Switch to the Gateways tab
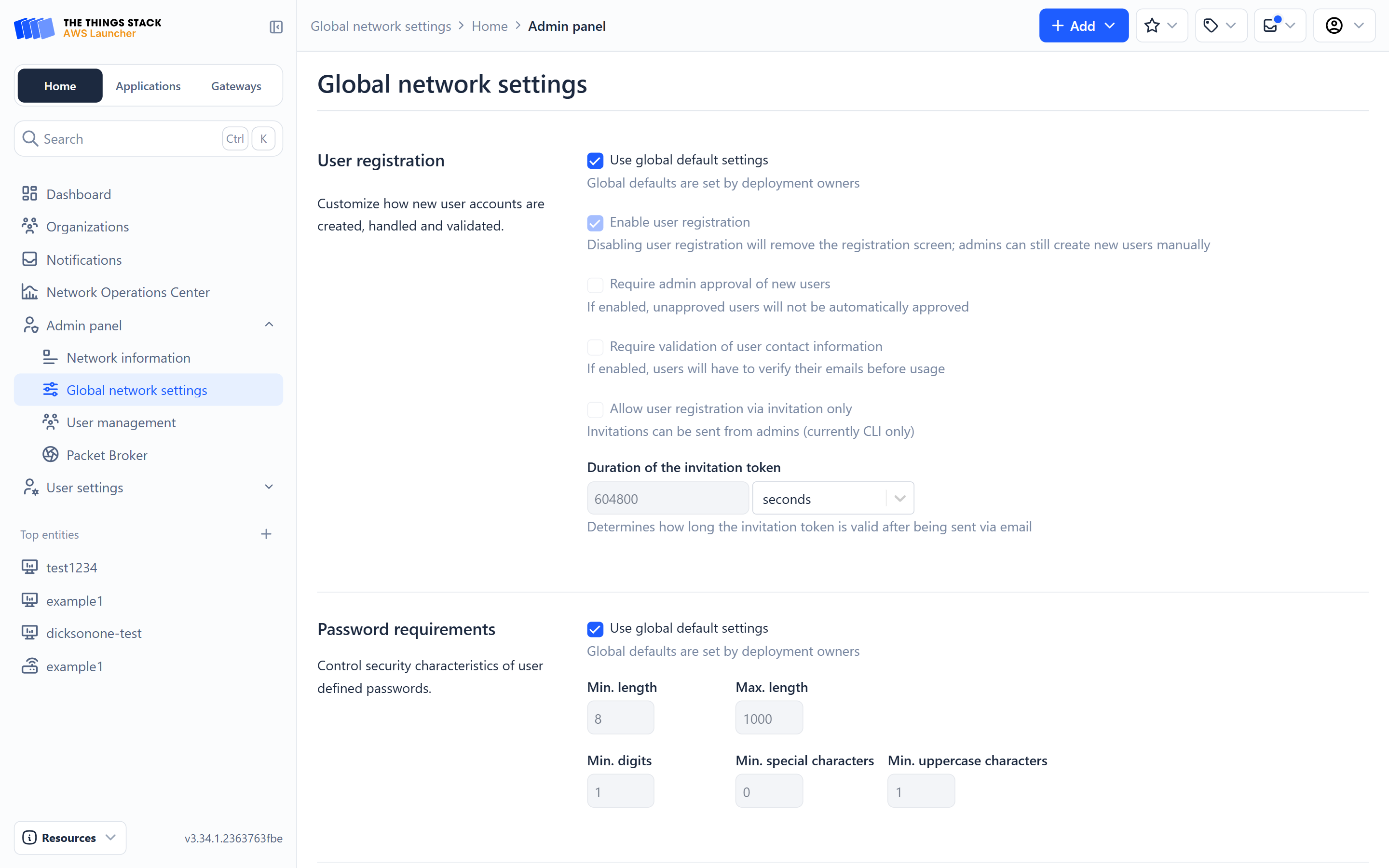Image resolution: width=1389 pixels, height=868 pixels. (236, 85)
